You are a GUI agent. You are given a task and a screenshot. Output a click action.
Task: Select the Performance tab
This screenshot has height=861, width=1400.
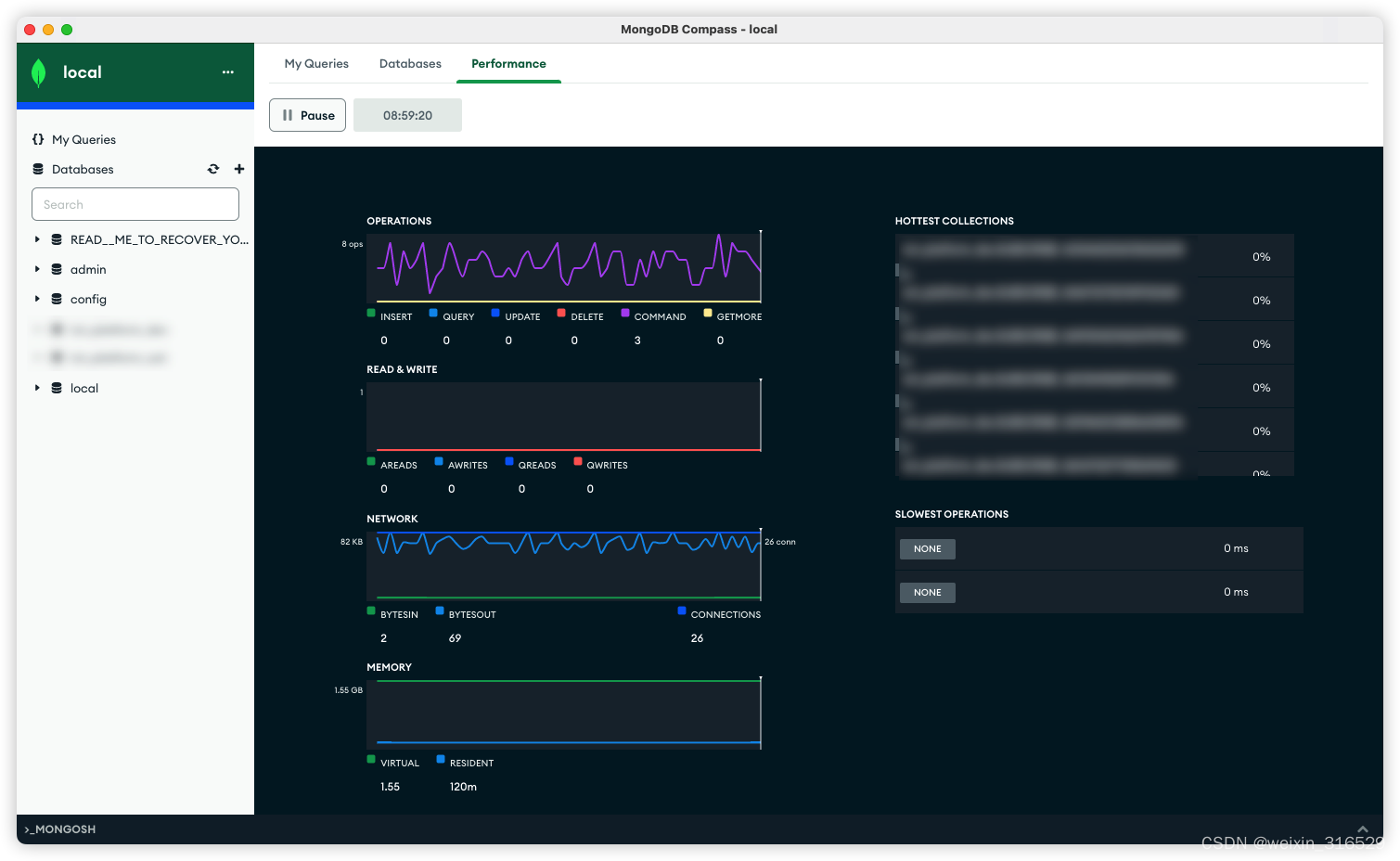tap(508, 64)
